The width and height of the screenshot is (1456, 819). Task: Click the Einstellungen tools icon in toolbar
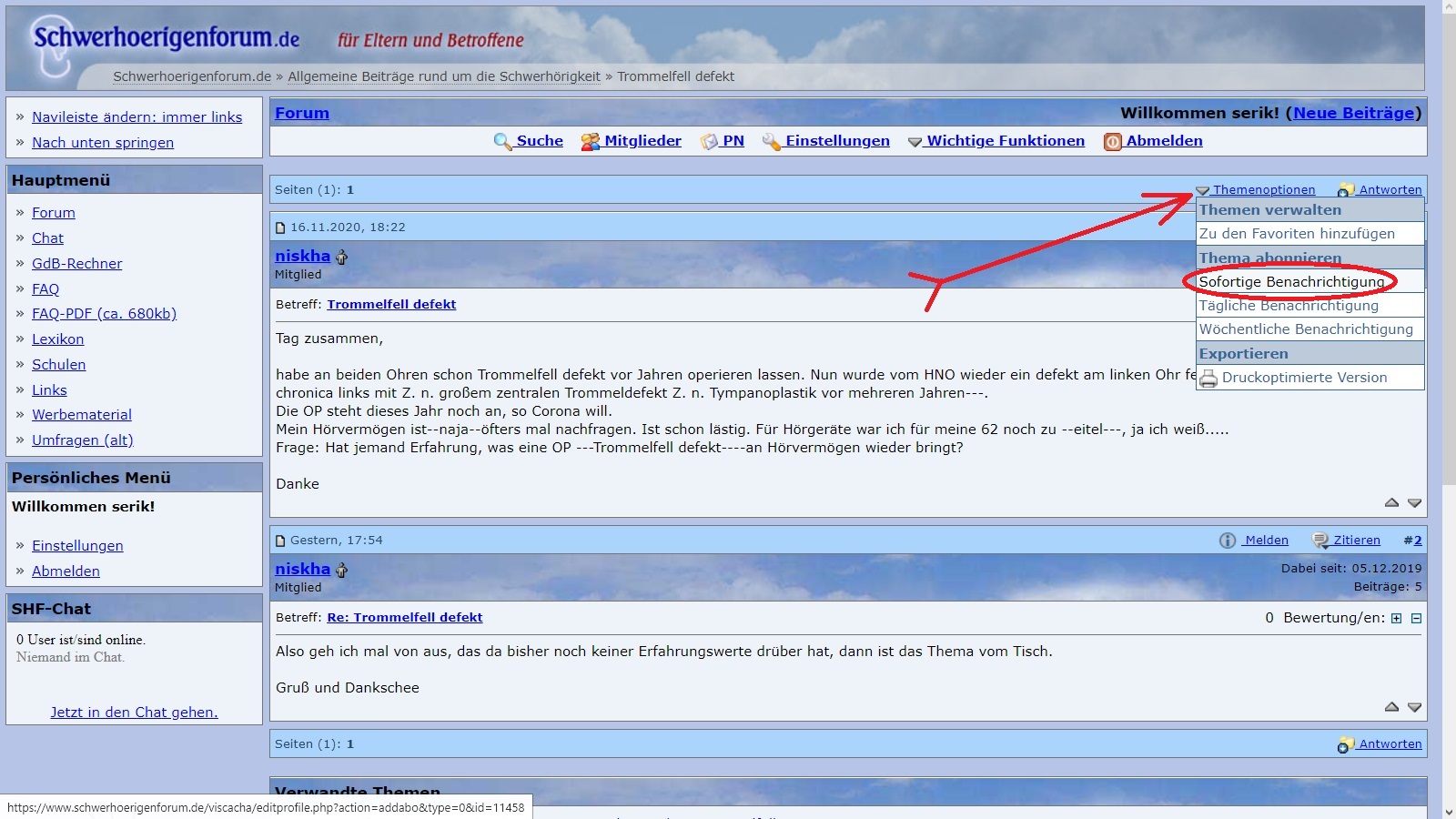[x=772, y=142]
